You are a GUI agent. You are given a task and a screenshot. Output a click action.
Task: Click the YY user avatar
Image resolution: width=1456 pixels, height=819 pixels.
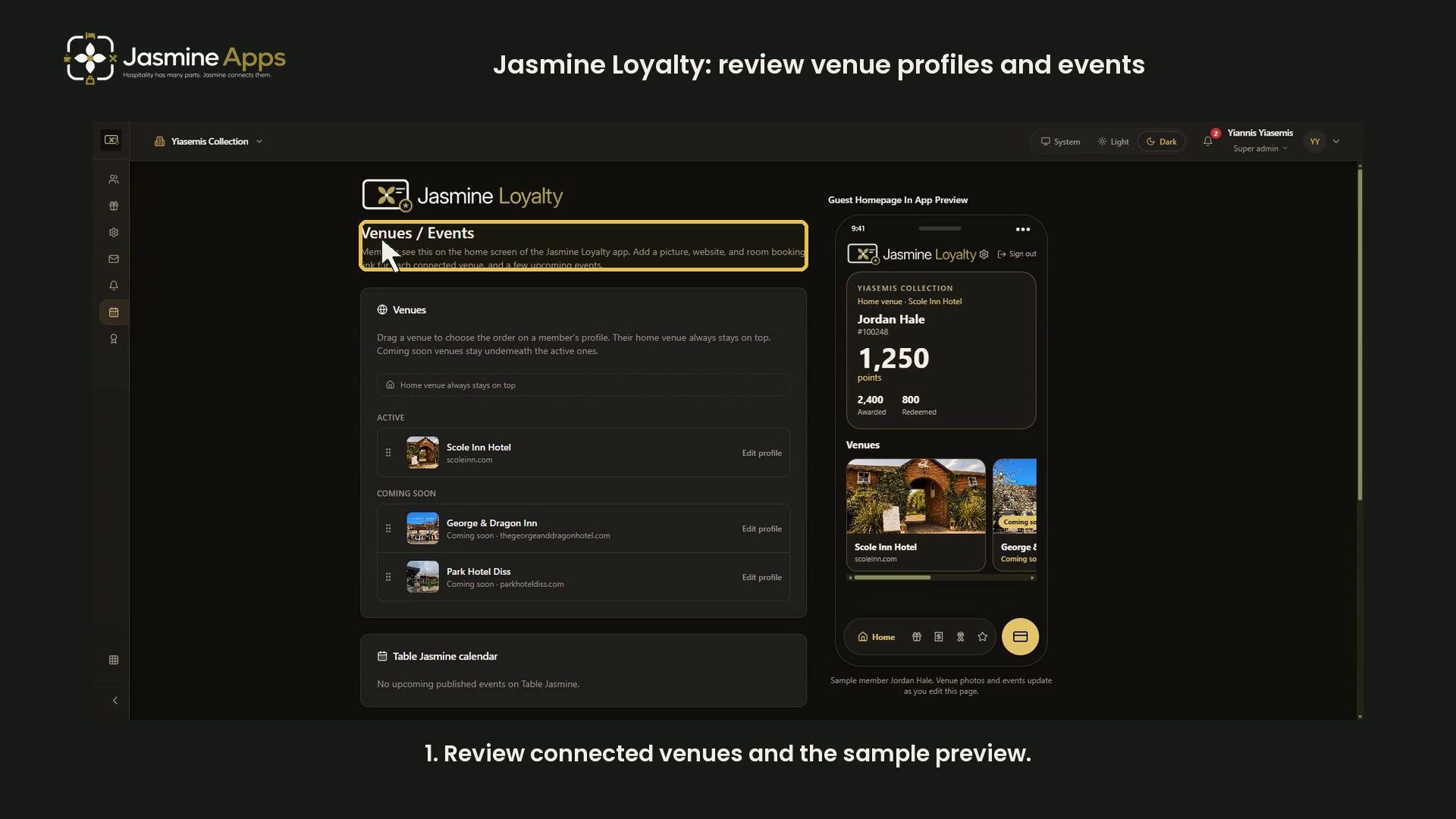pyautogui.click(x=1315, y=142)
